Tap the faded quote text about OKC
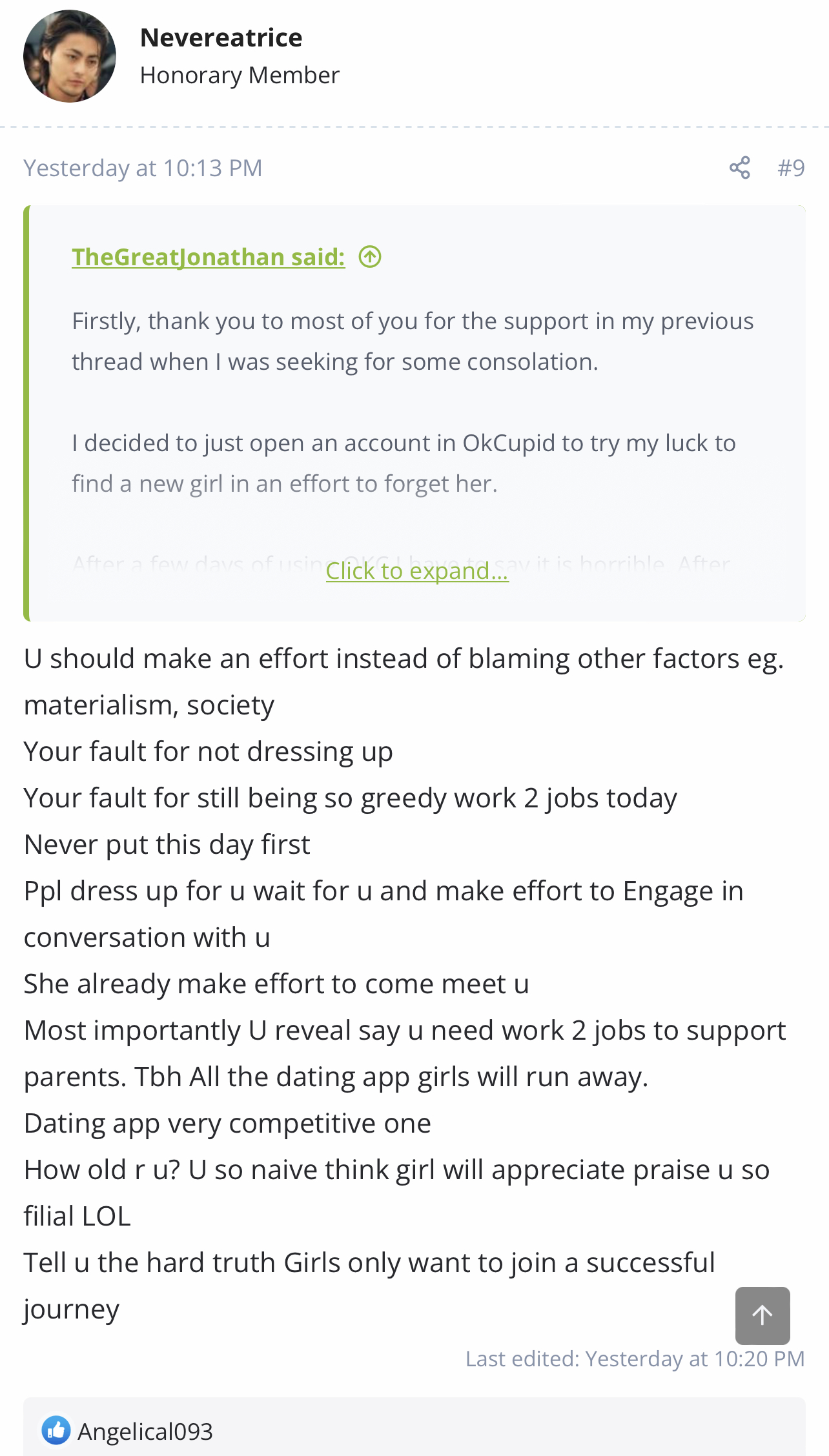This screenshot has width=829, height=1456. tap(401, 564)
